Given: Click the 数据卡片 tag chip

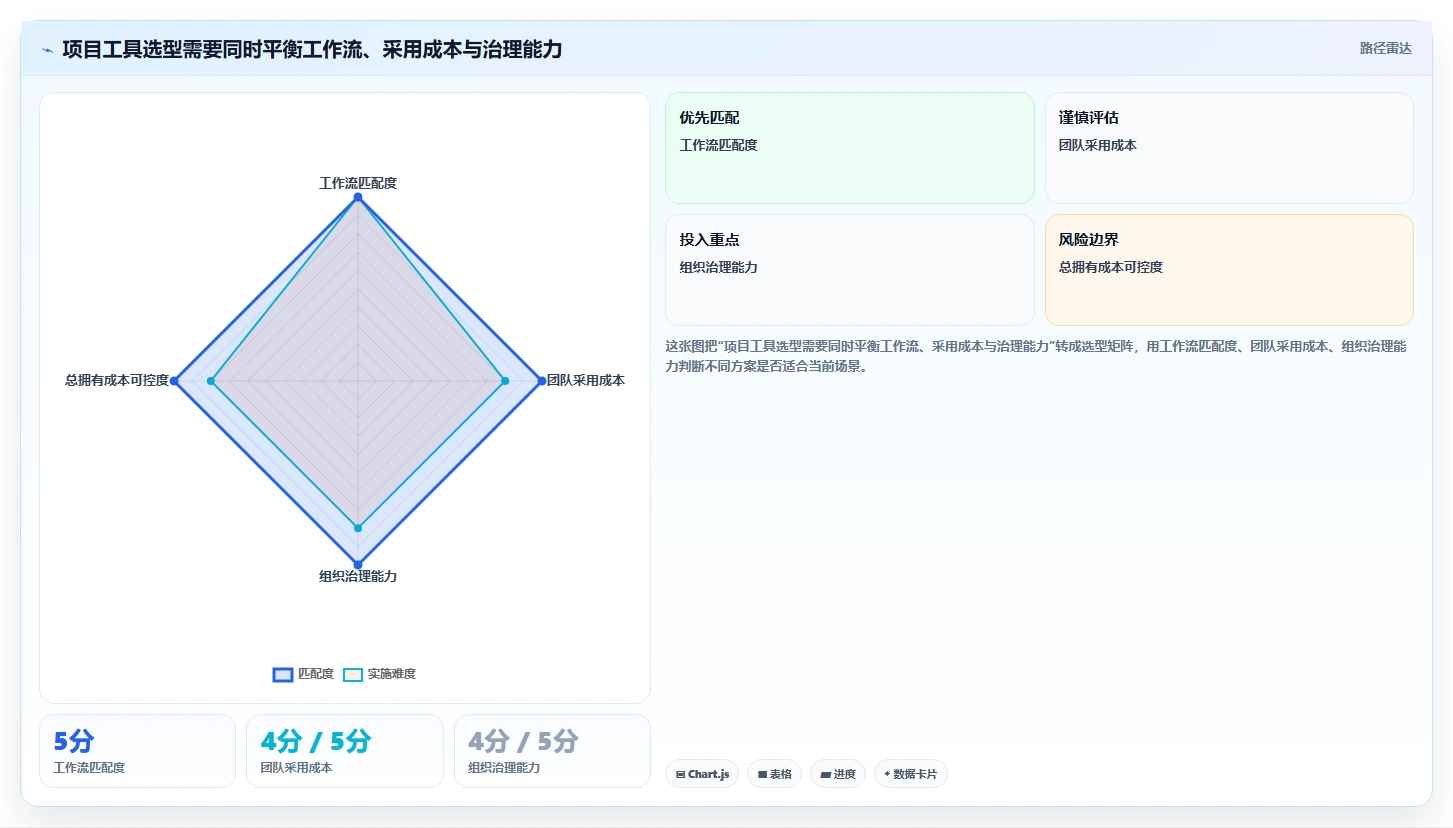Looking at the screenshot, I should 911,774.
